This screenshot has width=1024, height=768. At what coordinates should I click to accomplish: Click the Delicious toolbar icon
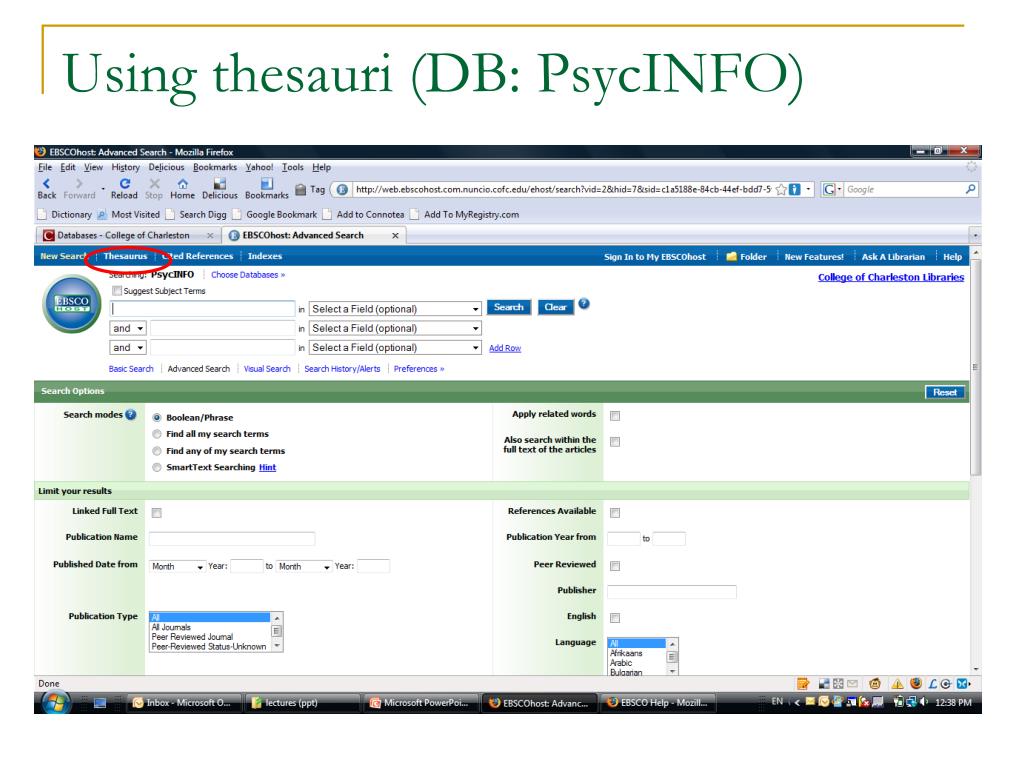pos(219,184)
